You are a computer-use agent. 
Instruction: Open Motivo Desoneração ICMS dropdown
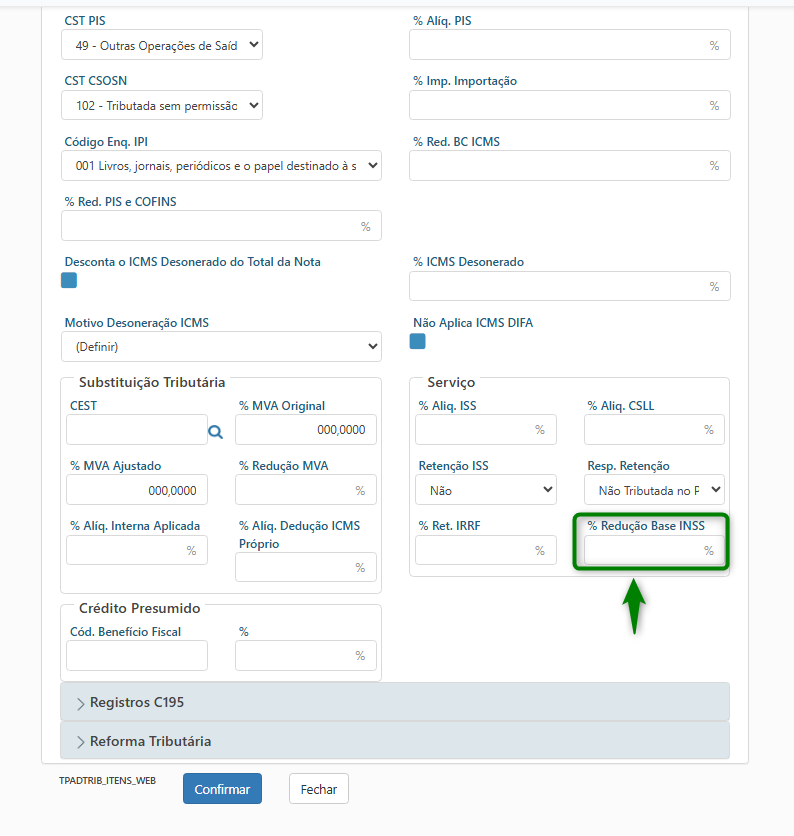tap(221, 347)
